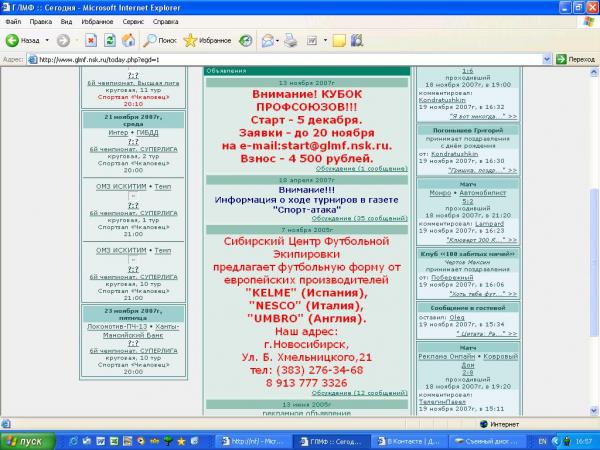Go to the Home page icon

click(128, 41)
